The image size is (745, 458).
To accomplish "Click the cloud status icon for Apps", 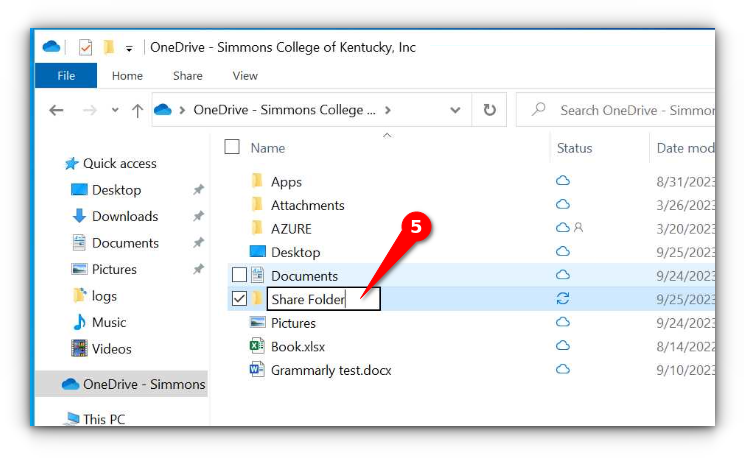I will pyautogui.click(x=563, y=181).
